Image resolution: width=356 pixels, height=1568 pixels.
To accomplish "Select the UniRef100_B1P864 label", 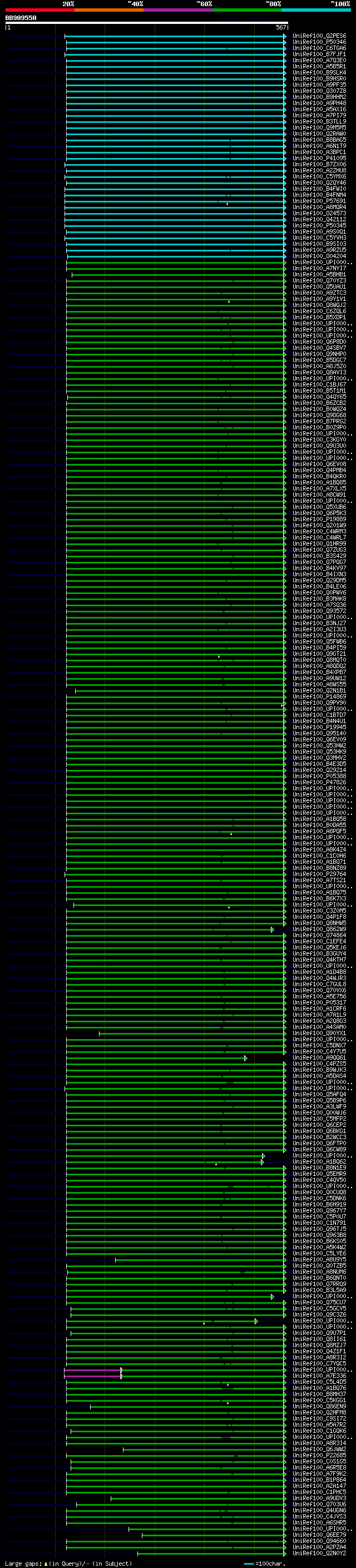I will 319,1480.
